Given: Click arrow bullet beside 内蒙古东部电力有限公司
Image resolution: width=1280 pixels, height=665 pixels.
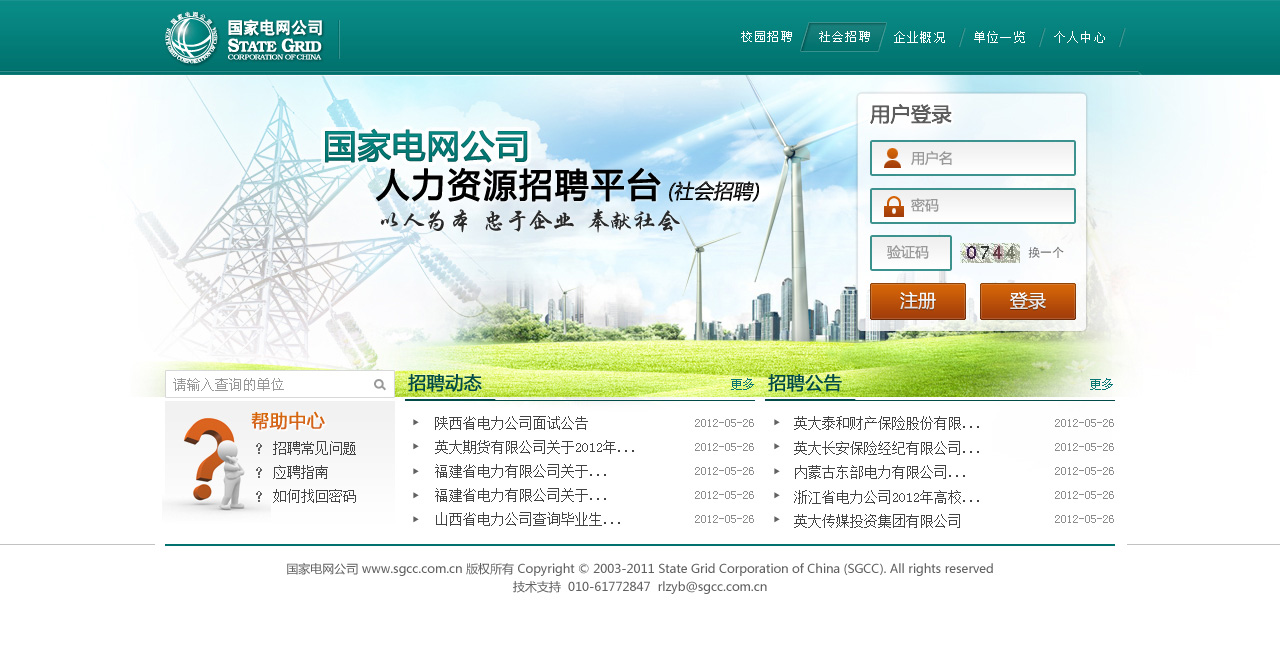Looking at the screenshot, I should click(777, 470).
